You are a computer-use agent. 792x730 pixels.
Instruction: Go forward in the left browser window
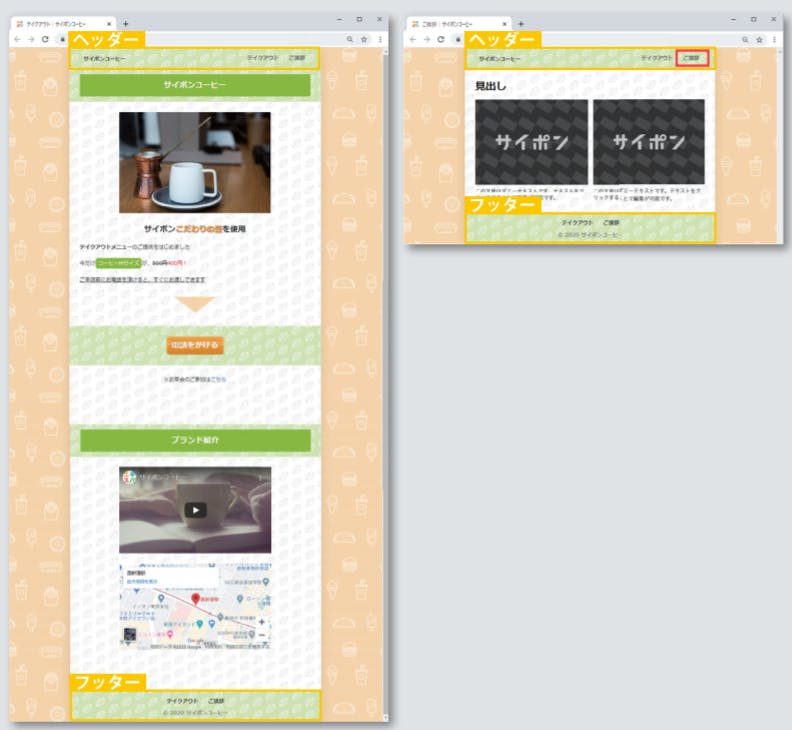point(31,39)
